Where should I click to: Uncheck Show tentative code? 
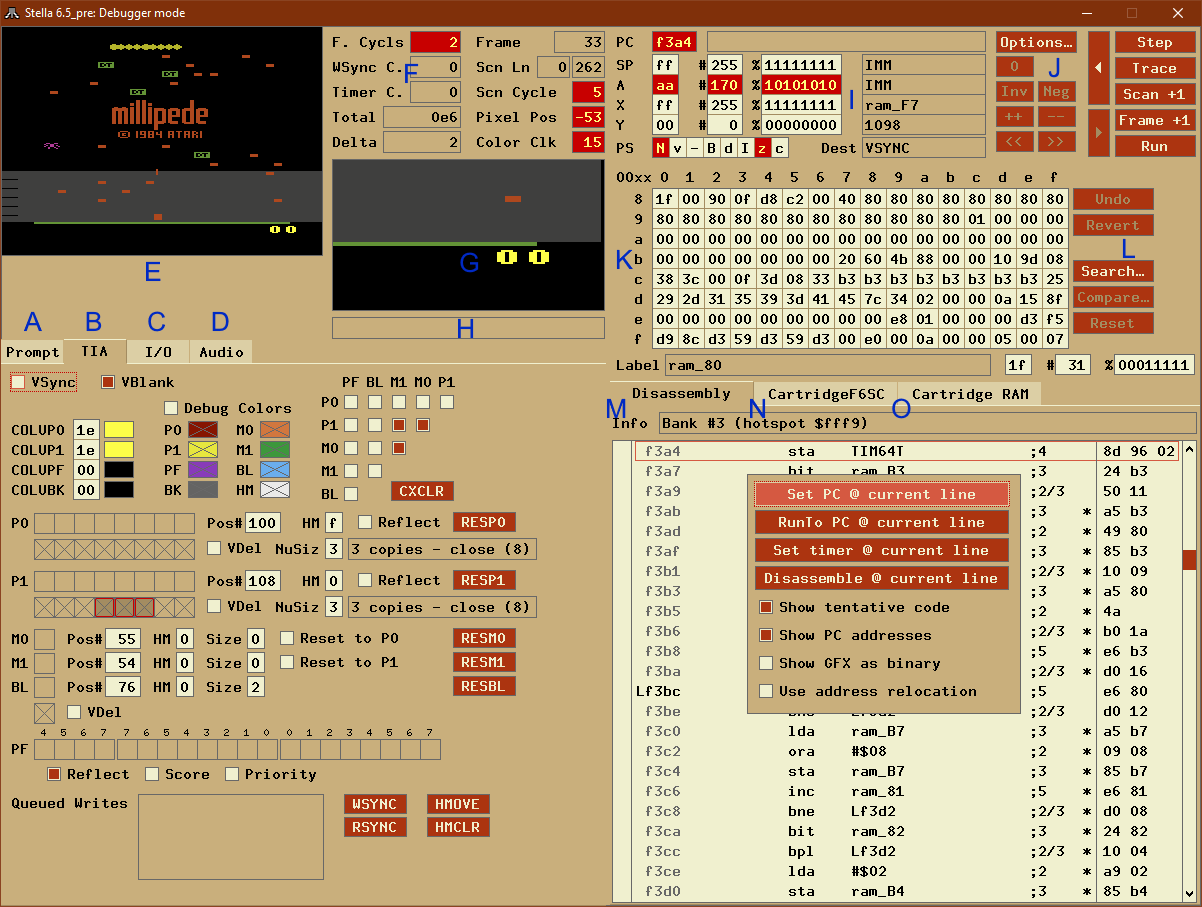pyautogui.click(x=766, y=607)
